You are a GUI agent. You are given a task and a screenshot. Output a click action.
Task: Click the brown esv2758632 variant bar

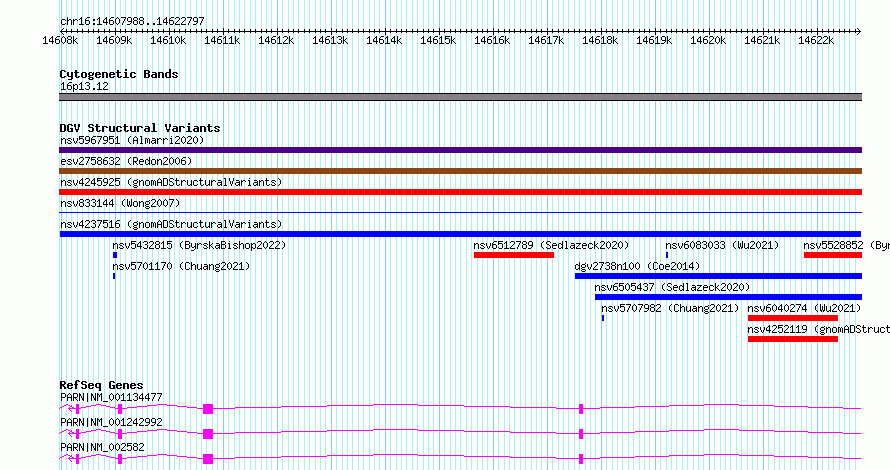tap(460, 171)
